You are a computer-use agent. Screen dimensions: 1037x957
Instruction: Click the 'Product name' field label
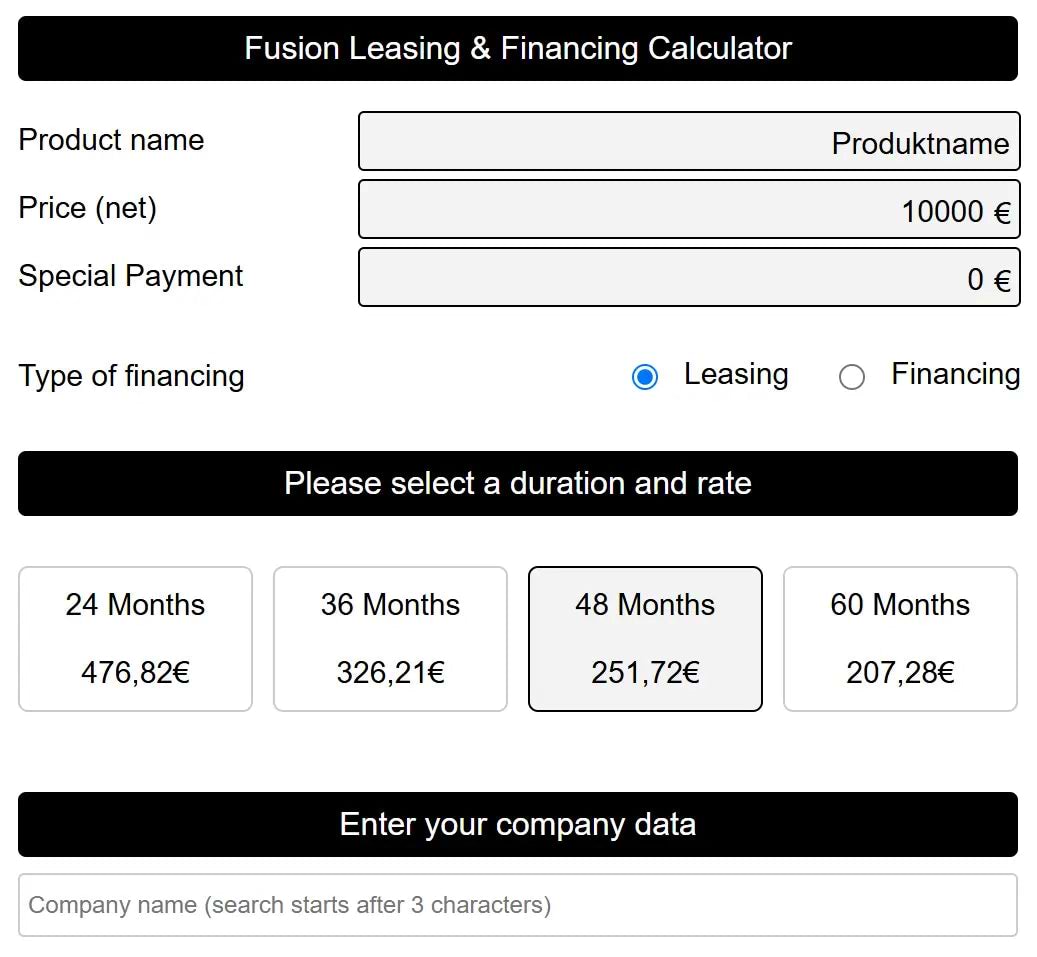[111, 140]
